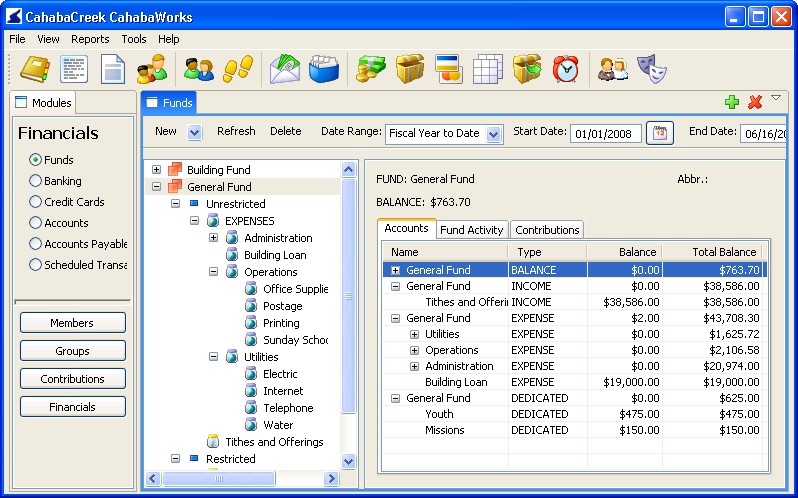798x498 pixels.
Task: Select the Credit Cards radio option
Action: [36, 202]
